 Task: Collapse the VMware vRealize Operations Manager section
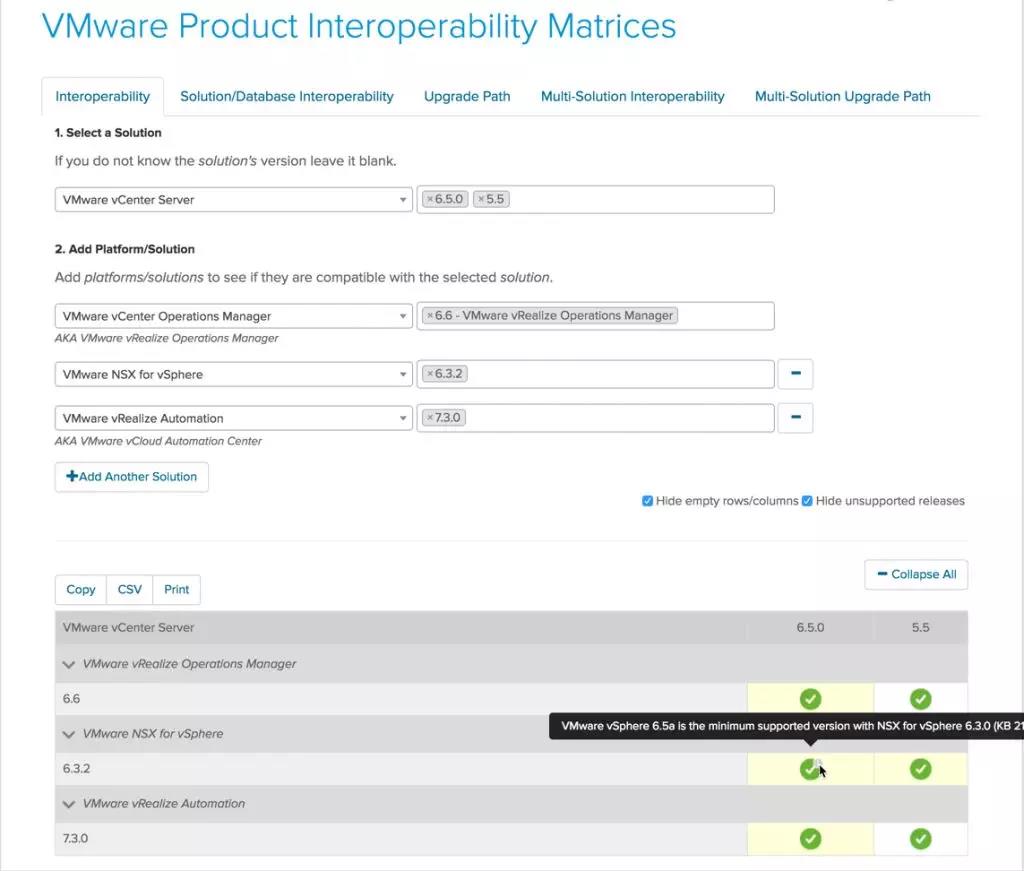pos(69,664)
